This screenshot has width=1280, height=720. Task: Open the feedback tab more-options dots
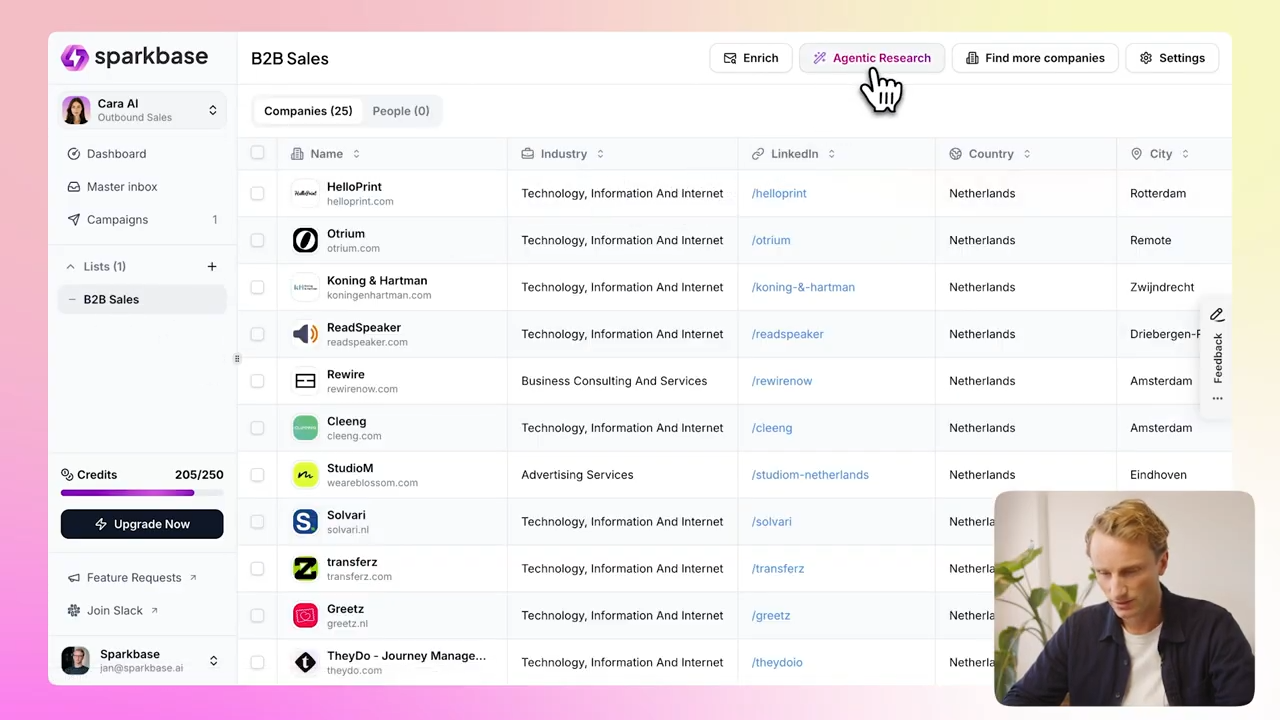1217,399
